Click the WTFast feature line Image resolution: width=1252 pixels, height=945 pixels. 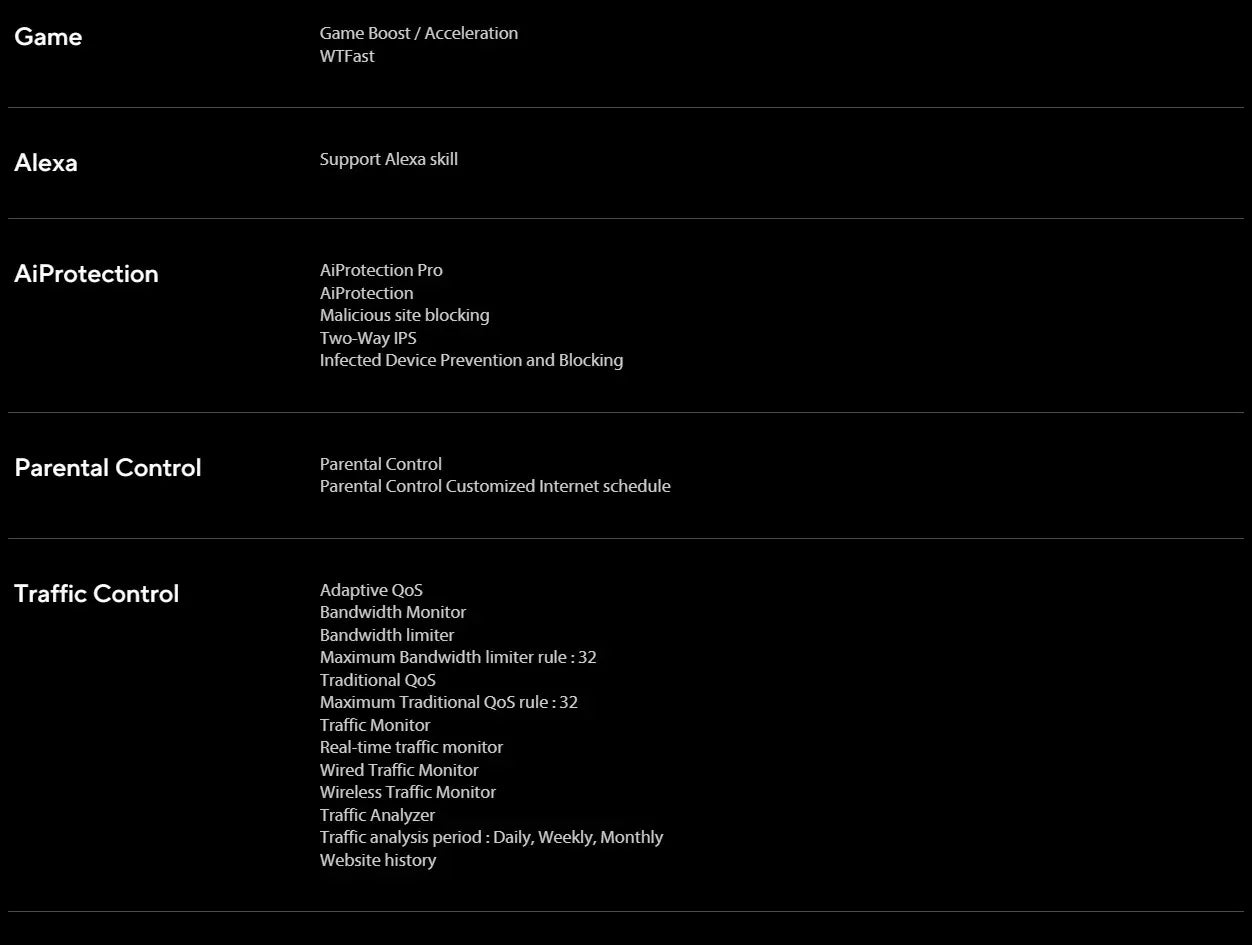(x=347, y=56)
